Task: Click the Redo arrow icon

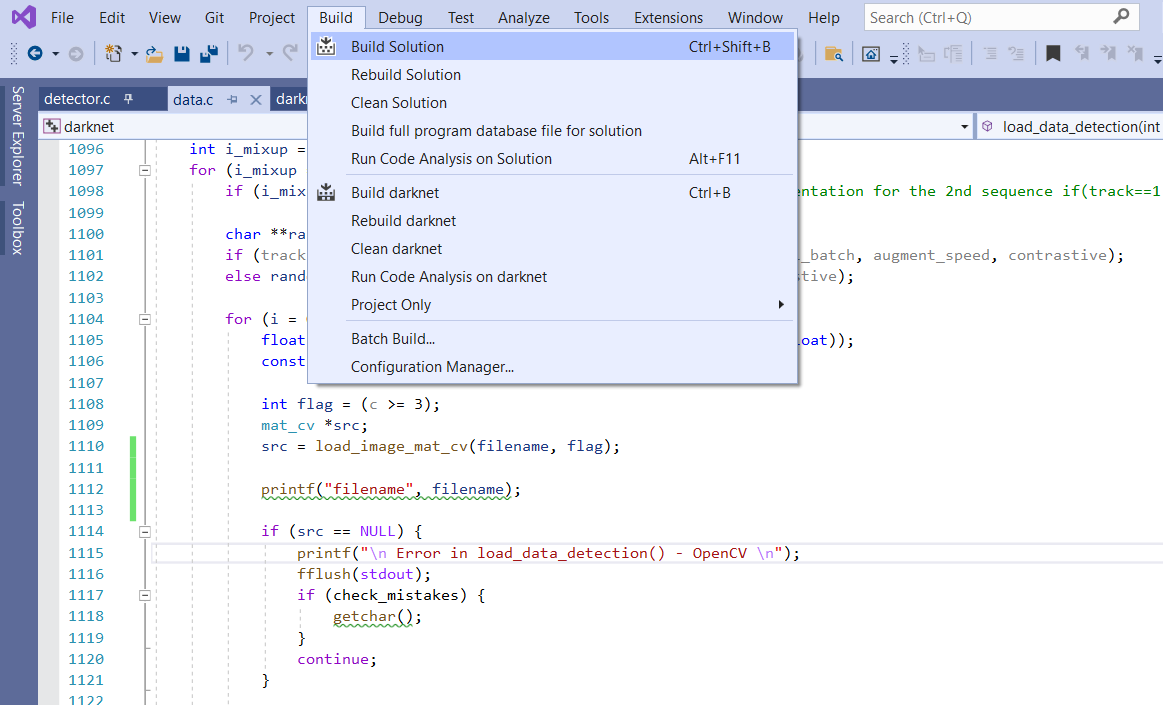Action: click(291, 53)
